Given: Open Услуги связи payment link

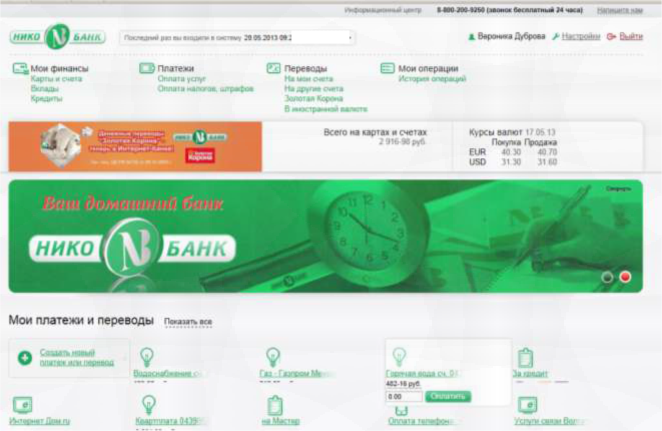Looking at the screenshot, I should pos(550,421).
